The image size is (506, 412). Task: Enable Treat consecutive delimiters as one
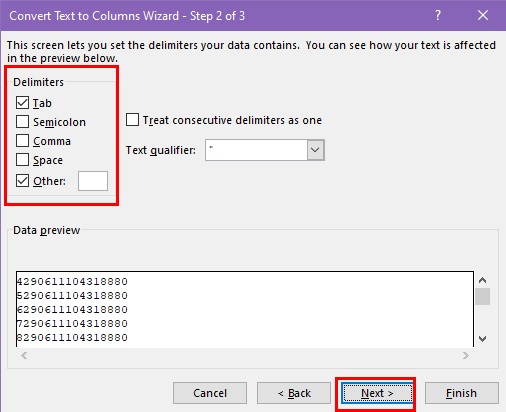point(132,120)
